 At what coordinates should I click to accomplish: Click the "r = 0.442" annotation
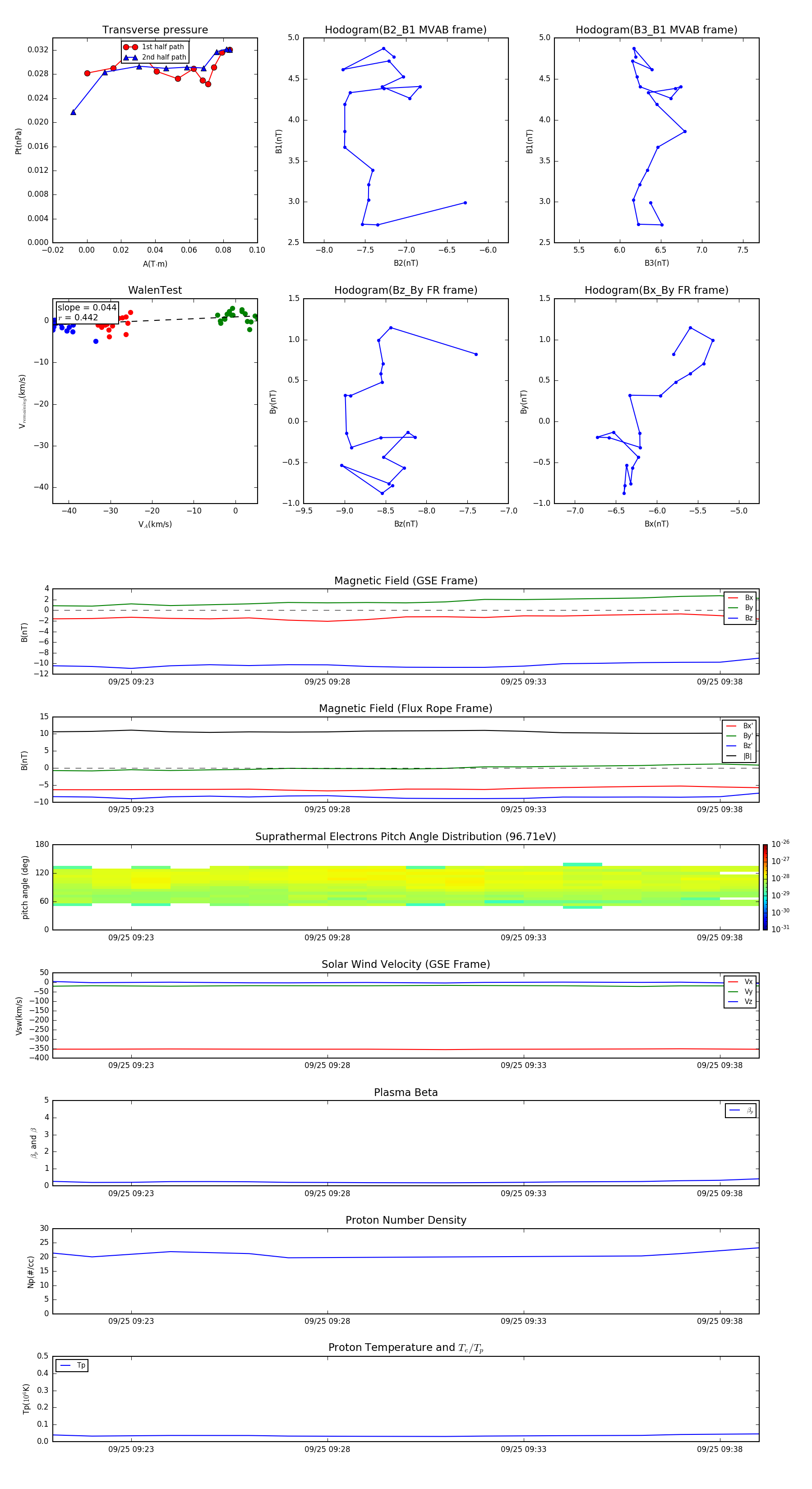(x=78, y=317)
